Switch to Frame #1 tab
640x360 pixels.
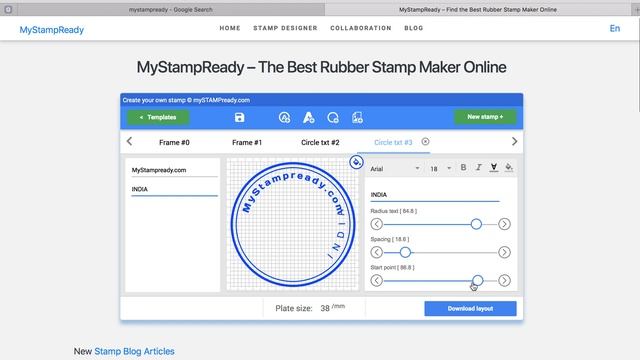point(247,142)
